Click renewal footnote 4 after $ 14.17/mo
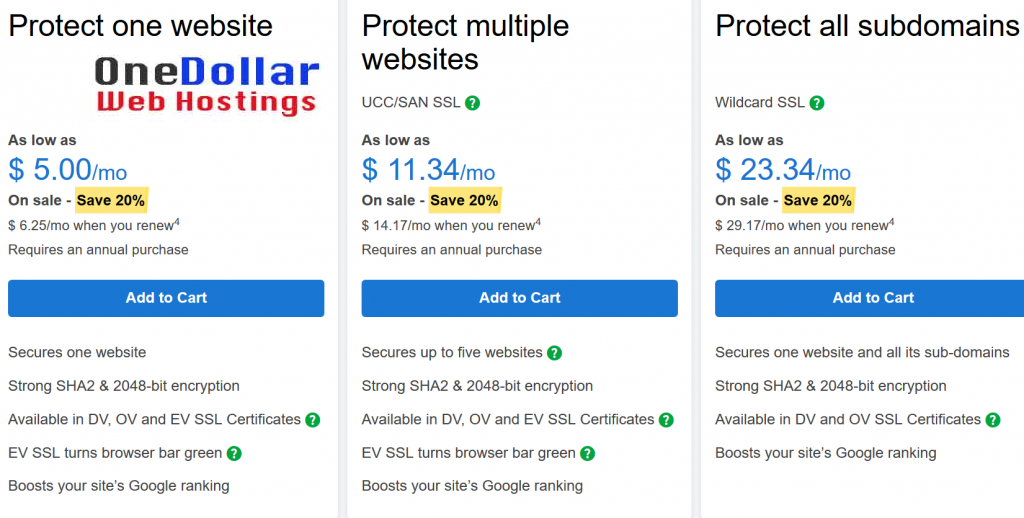This screenshot has width=1024, height=518. click(537, 222)
